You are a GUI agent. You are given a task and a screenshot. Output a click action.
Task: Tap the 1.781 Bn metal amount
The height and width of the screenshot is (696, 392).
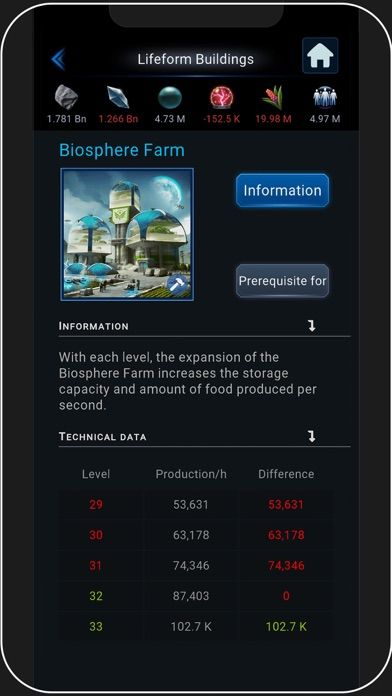[67, 119]
